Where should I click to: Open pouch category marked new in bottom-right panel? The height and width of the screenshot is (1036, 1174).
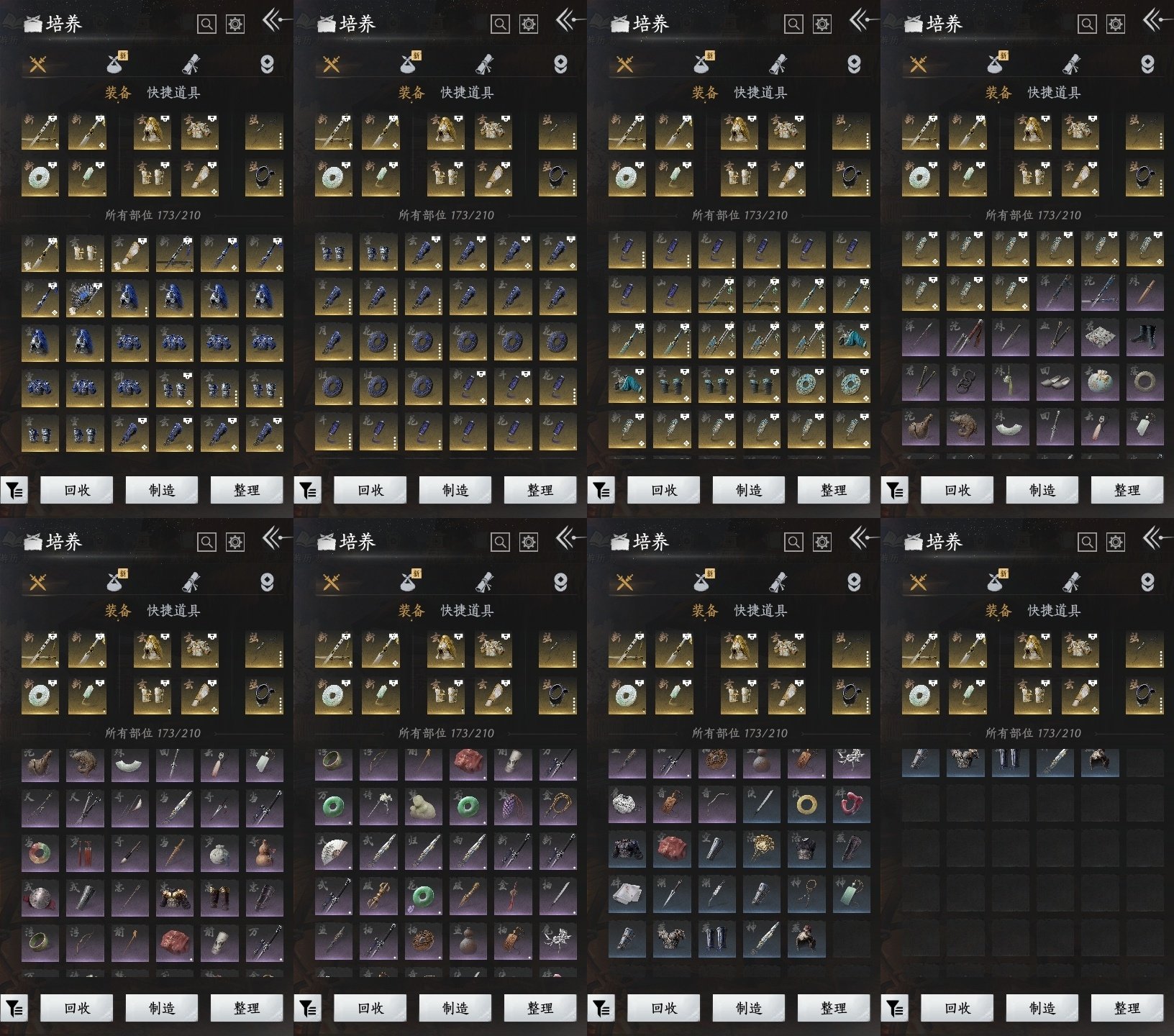(997, 581)
